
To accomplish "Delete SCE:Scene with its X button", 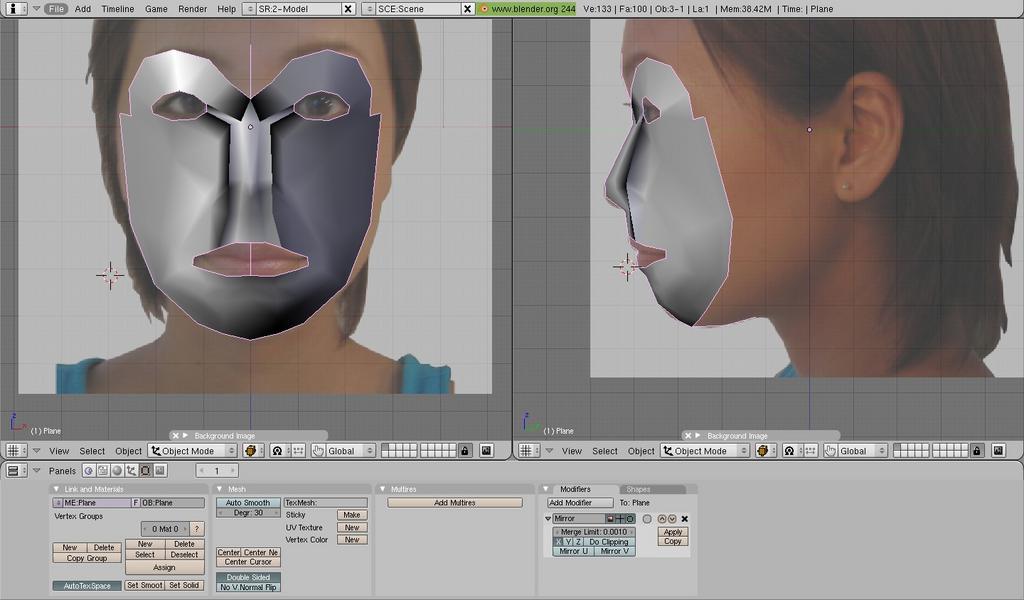I will pos(468,9).
